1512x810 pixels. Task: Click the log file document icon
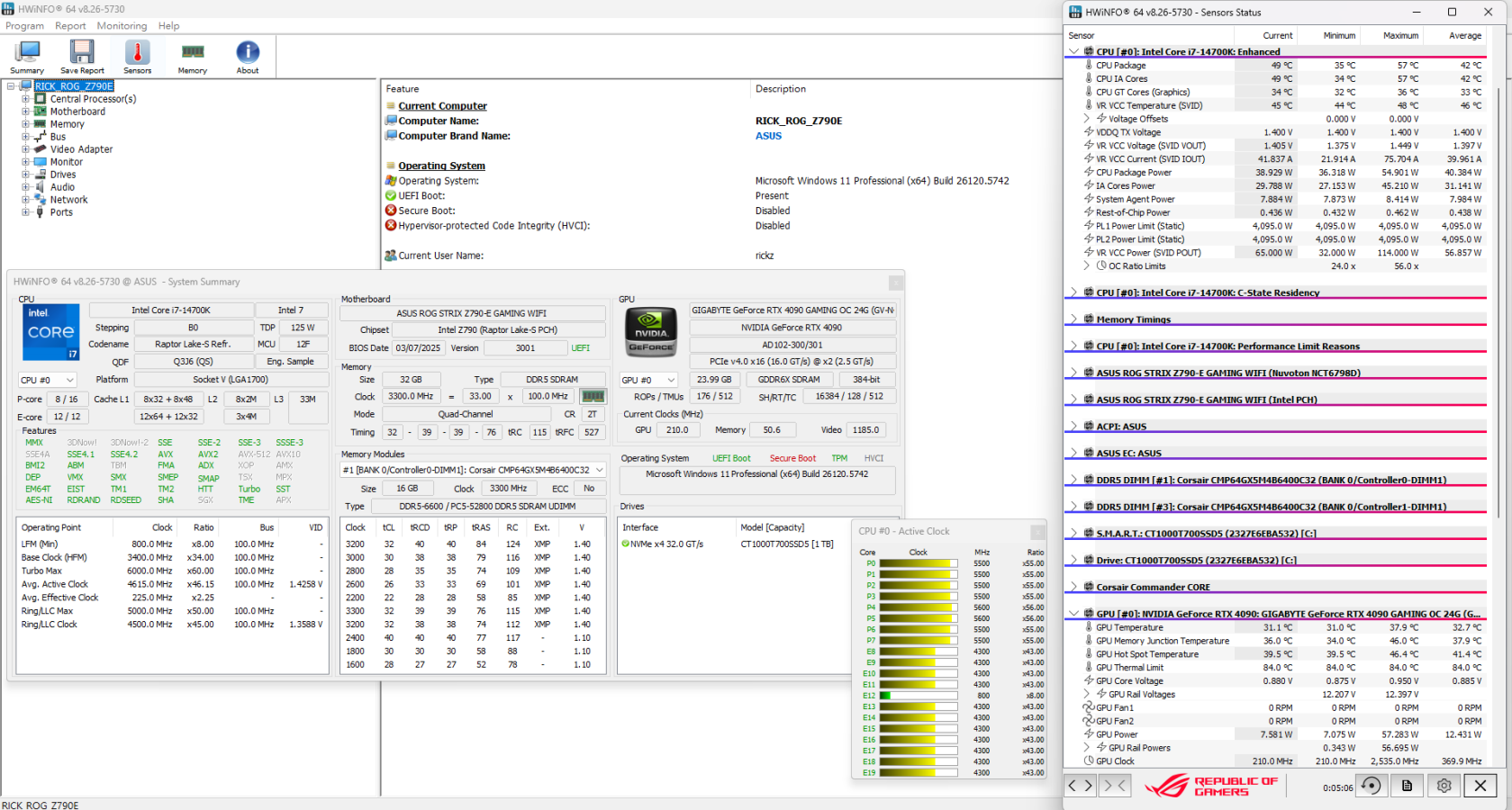[x=1407, y=786]
